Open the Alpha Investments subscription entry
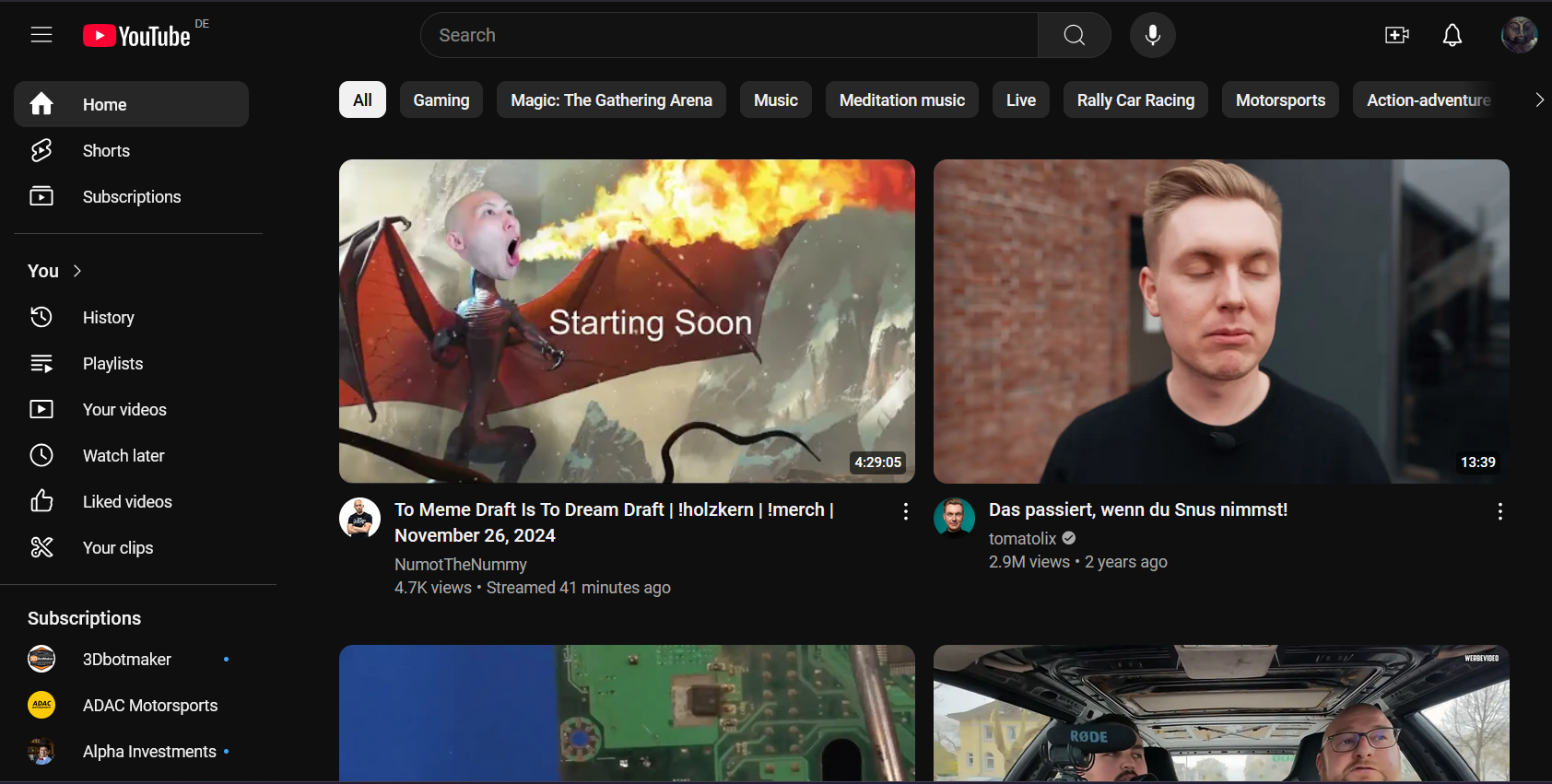This screenshot has width=1552, height=784. [x=131, y=751]
